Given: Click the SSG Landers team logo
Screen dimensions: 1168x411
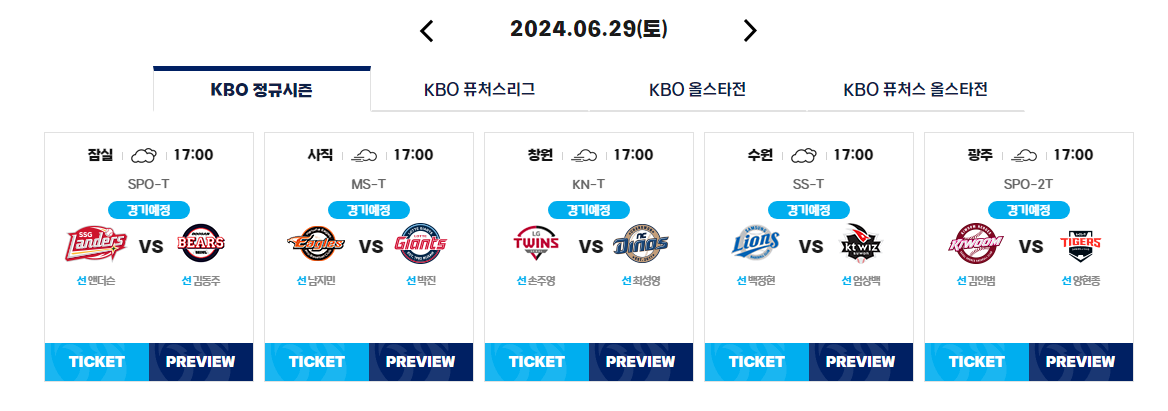Looking at the screenshot, I should (96, 243).
